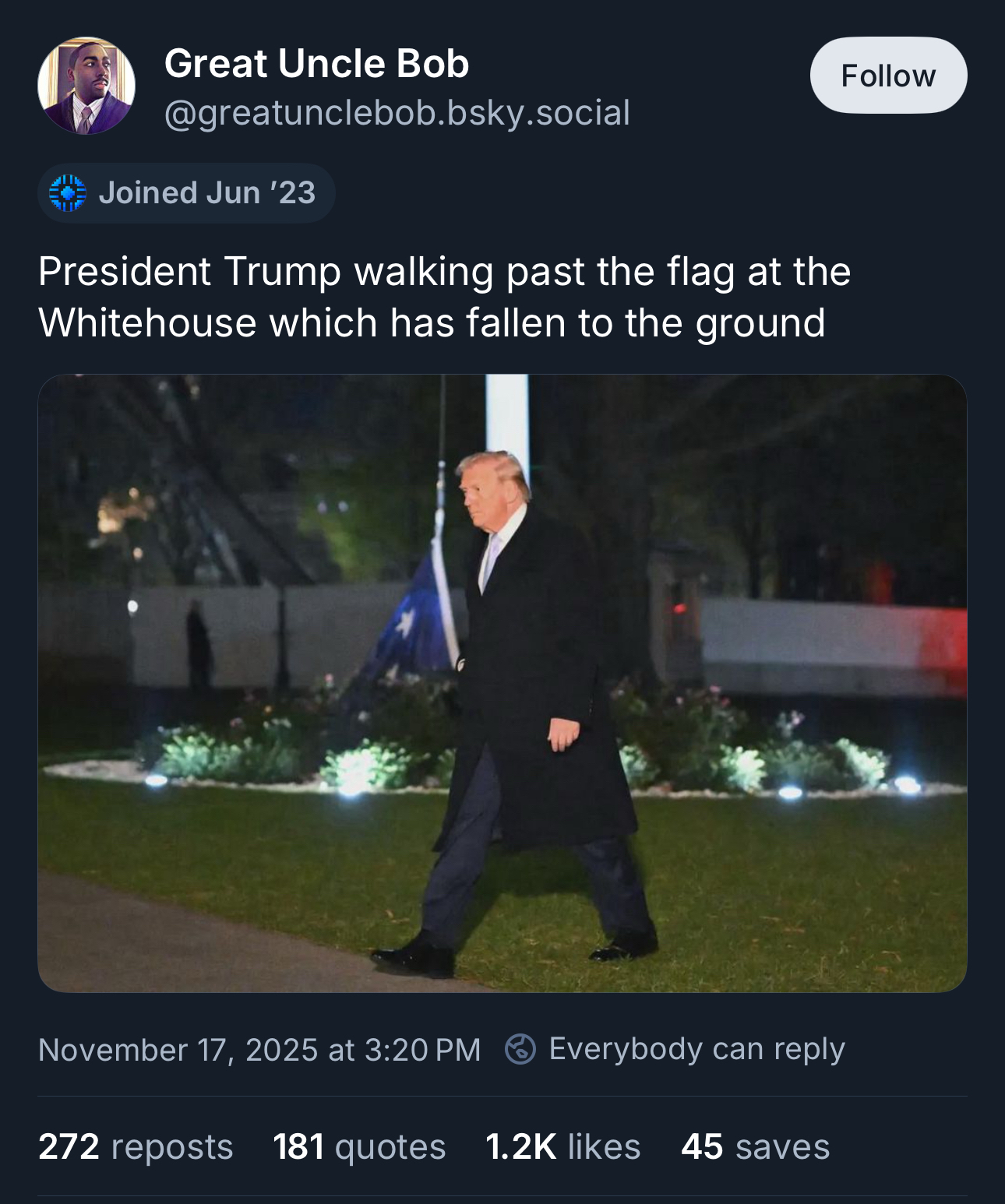Click the 45 saves count

[x=755, y=1146]
